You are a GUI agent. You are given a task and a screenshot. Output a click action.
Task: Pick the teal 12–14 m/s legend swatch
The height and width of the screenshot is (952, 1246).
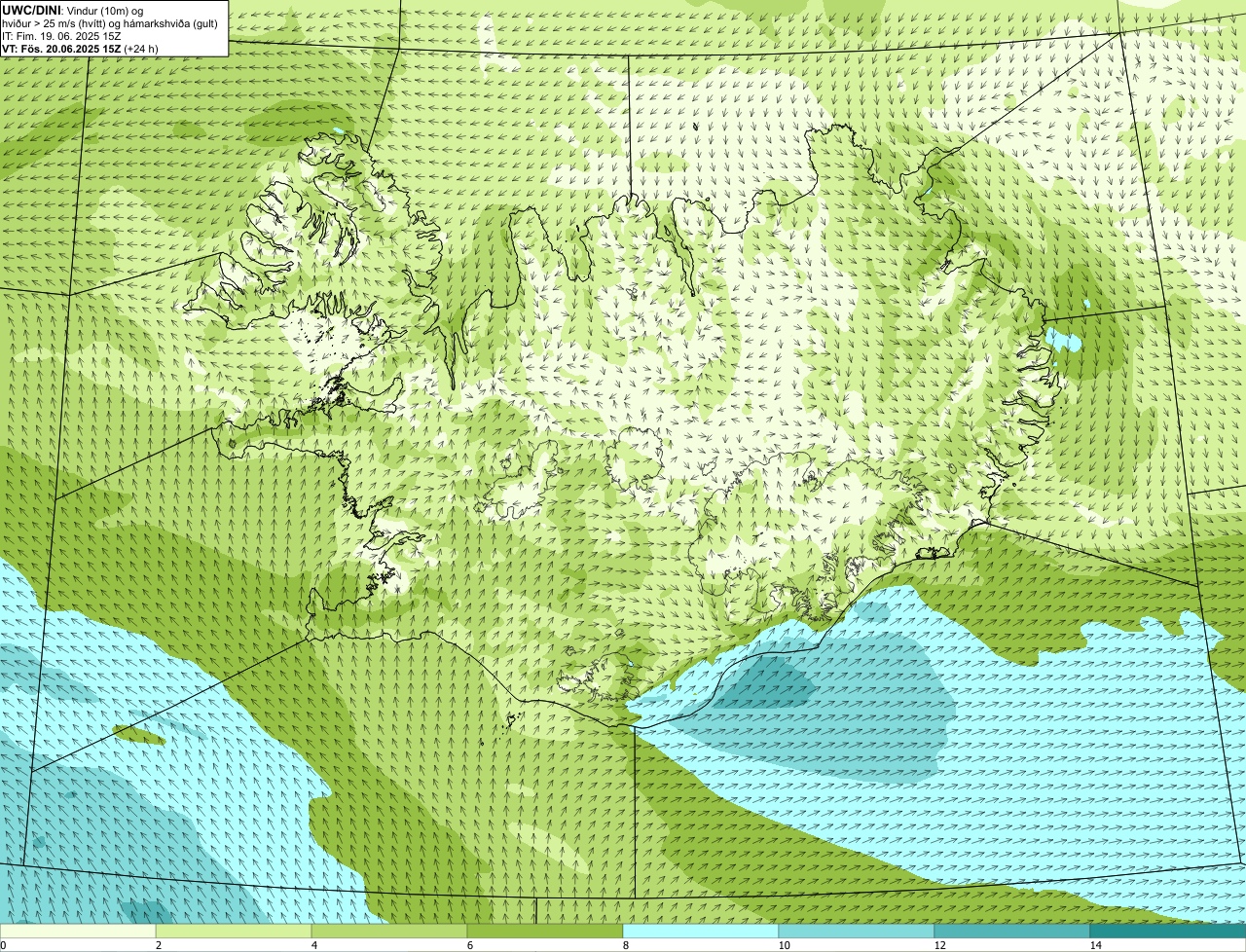point(1012,932)
